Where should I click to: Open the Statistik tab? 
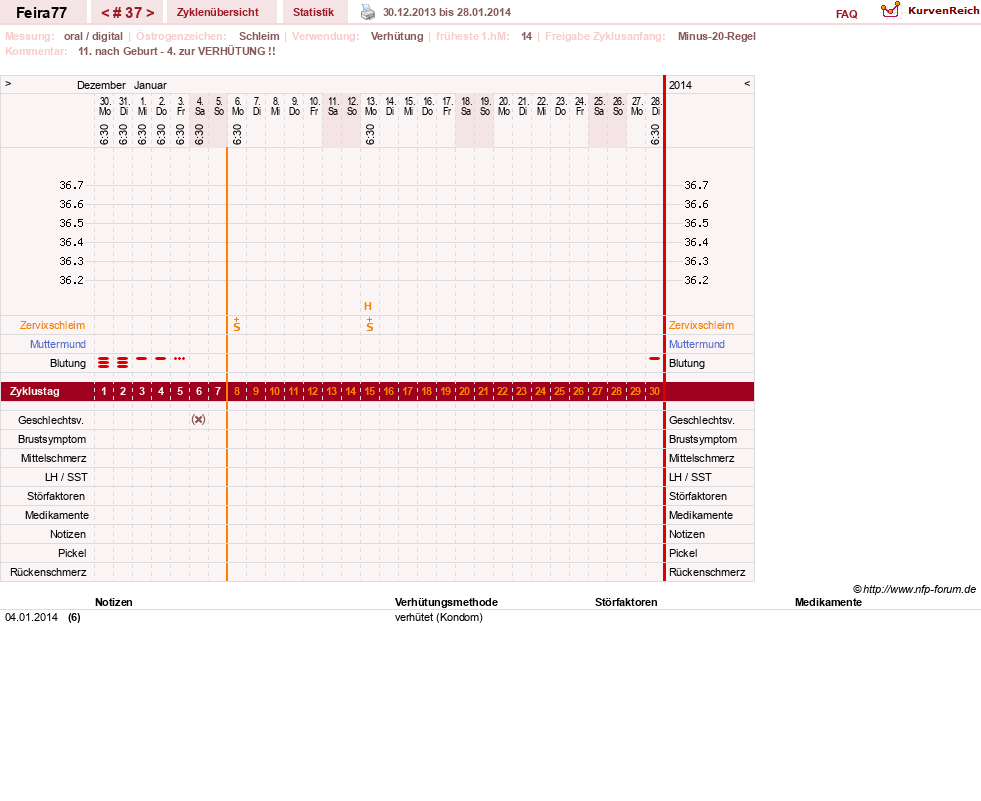pos(313,12)
